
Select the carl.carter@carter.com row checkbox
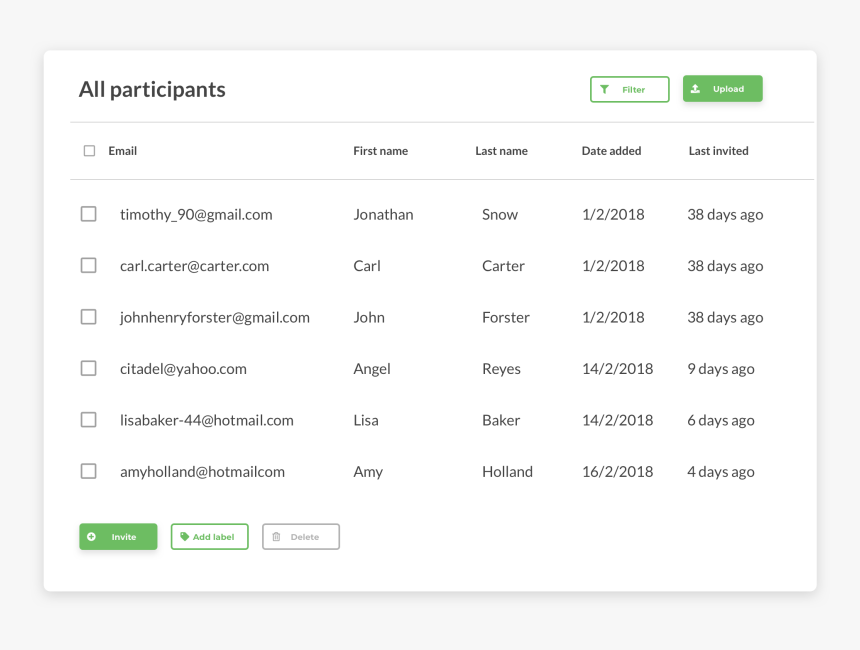(x=89, y=266)
